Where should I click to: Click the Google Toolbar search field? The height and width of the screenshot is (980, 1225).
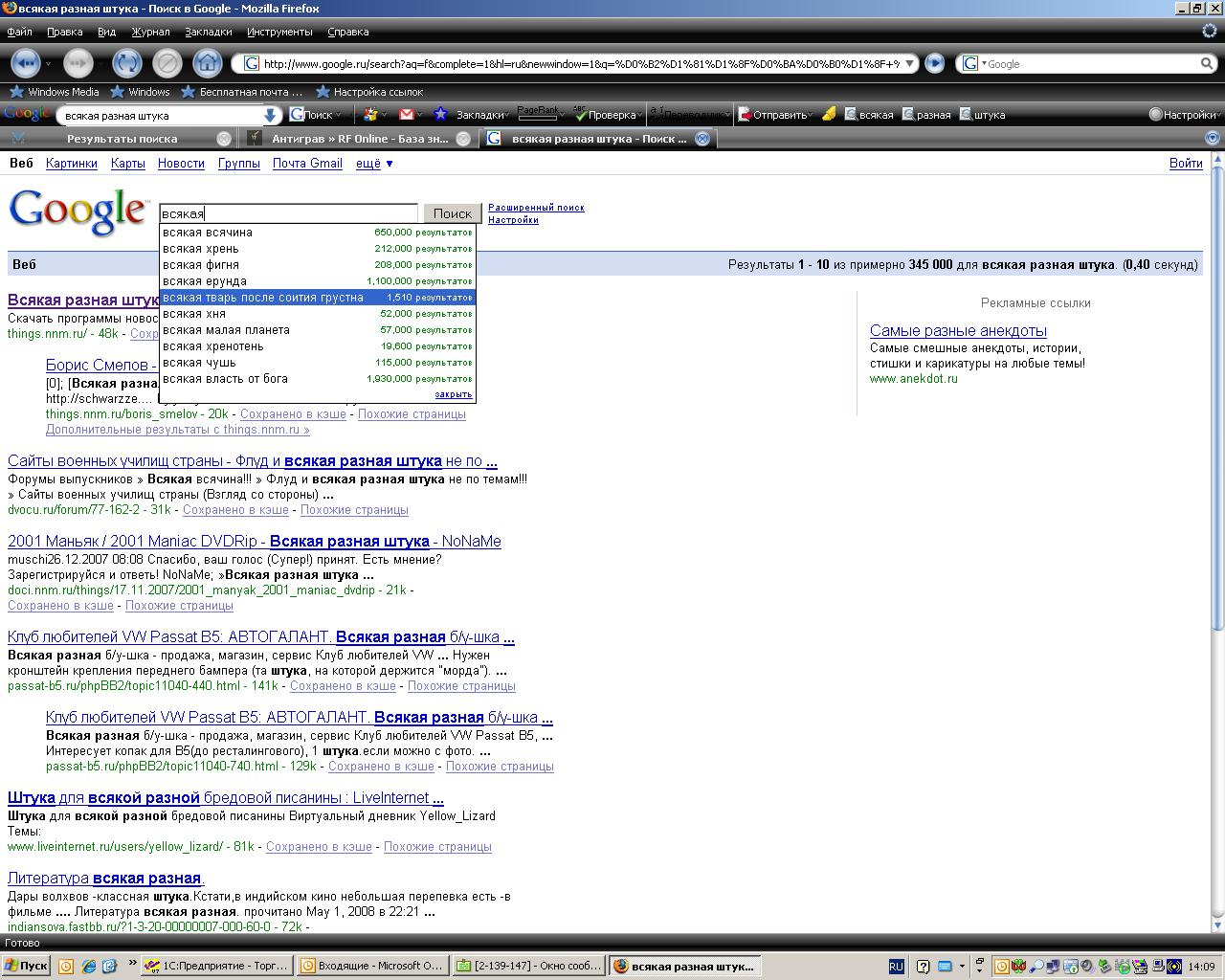click(x=163, y=115)
